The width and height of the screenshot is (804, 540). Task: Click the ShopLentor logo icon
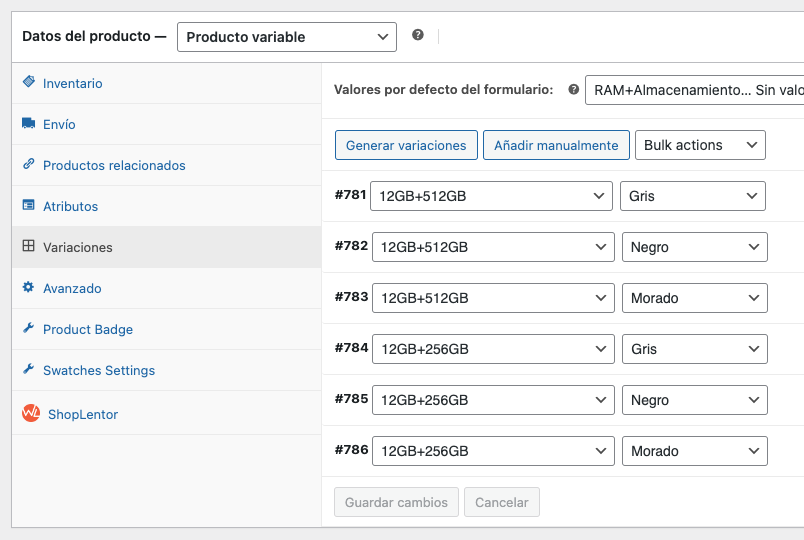(x=31, y=413)
